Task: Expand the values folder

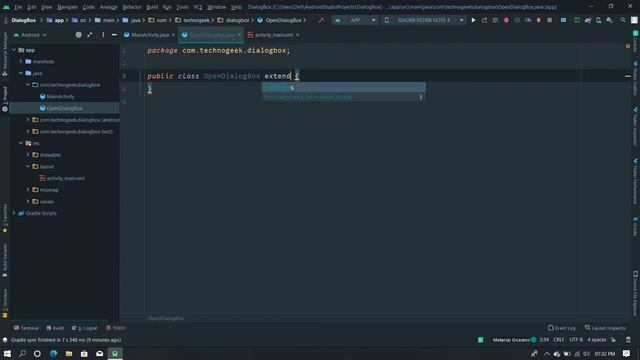Action: pos(28,201)
